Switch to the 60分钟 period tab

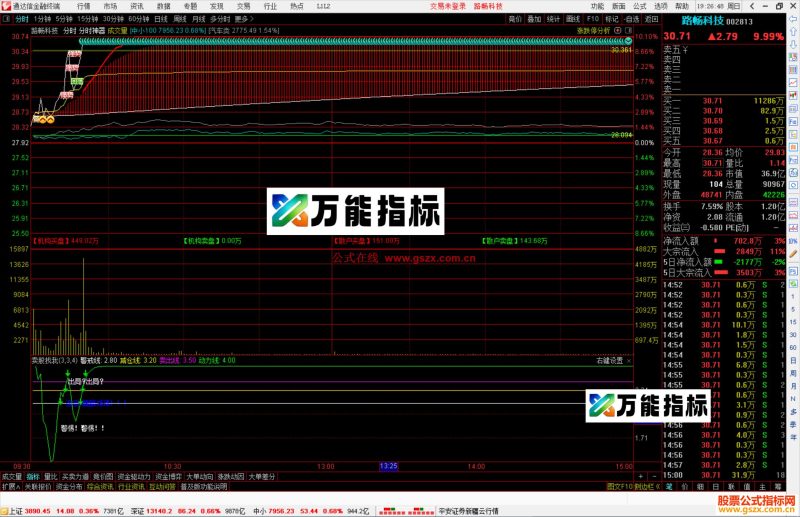tap(138, 19)
